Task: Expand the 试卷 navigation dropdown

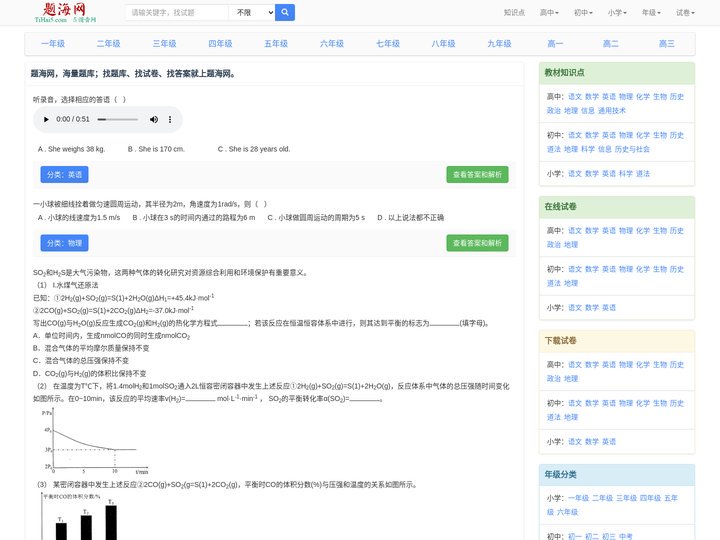Action: 685,13
